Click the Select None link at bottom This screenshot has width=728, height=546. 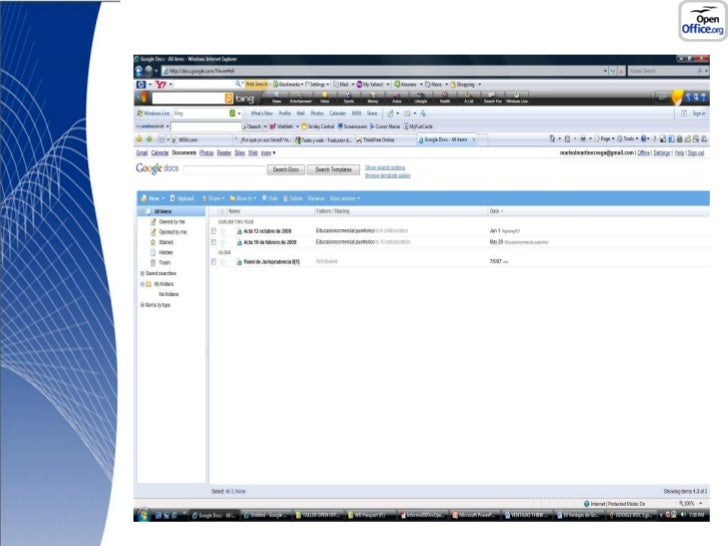click(x=240, y=491)
